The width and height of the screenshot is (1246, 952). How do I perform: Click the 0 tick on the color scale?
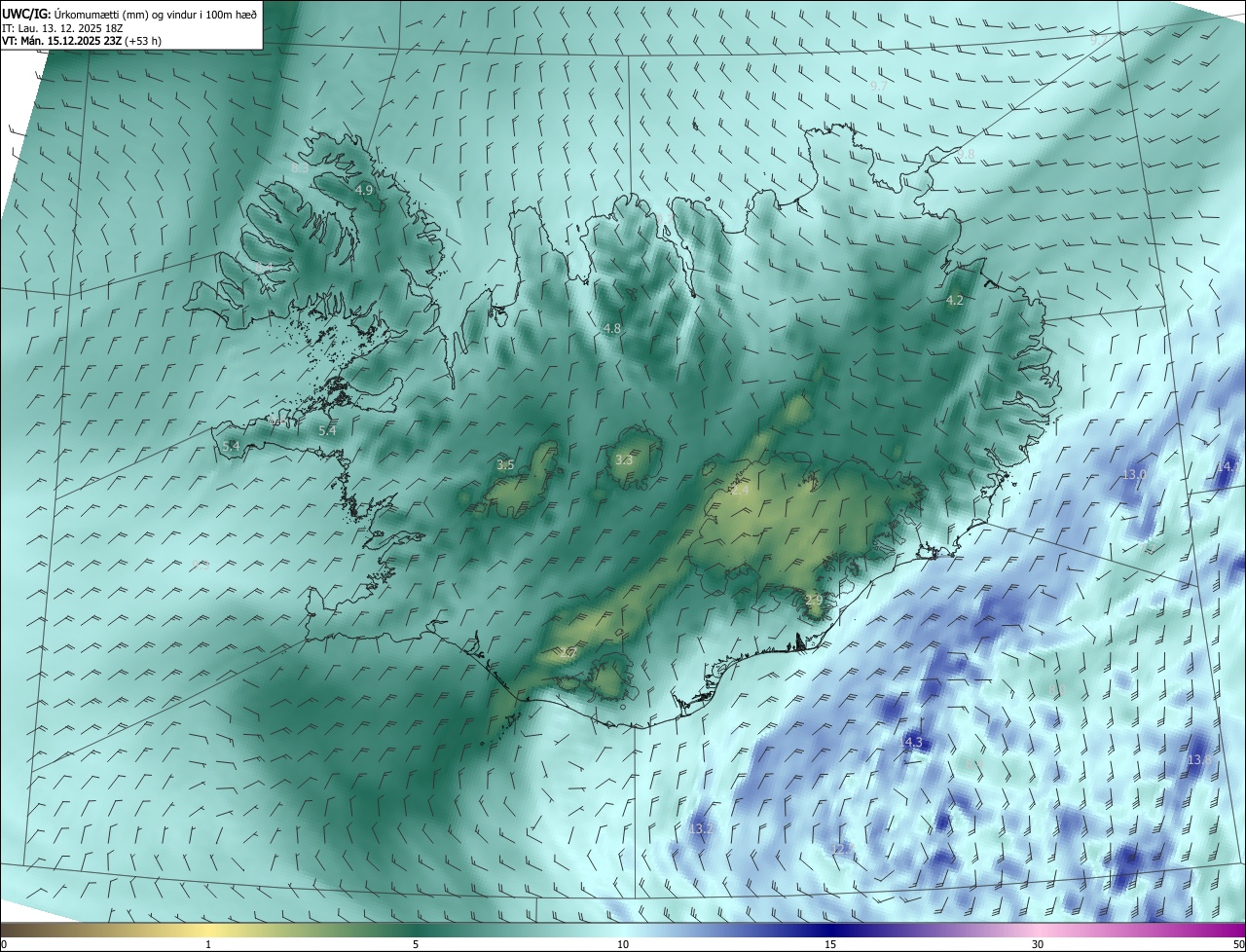coord(4,944)
